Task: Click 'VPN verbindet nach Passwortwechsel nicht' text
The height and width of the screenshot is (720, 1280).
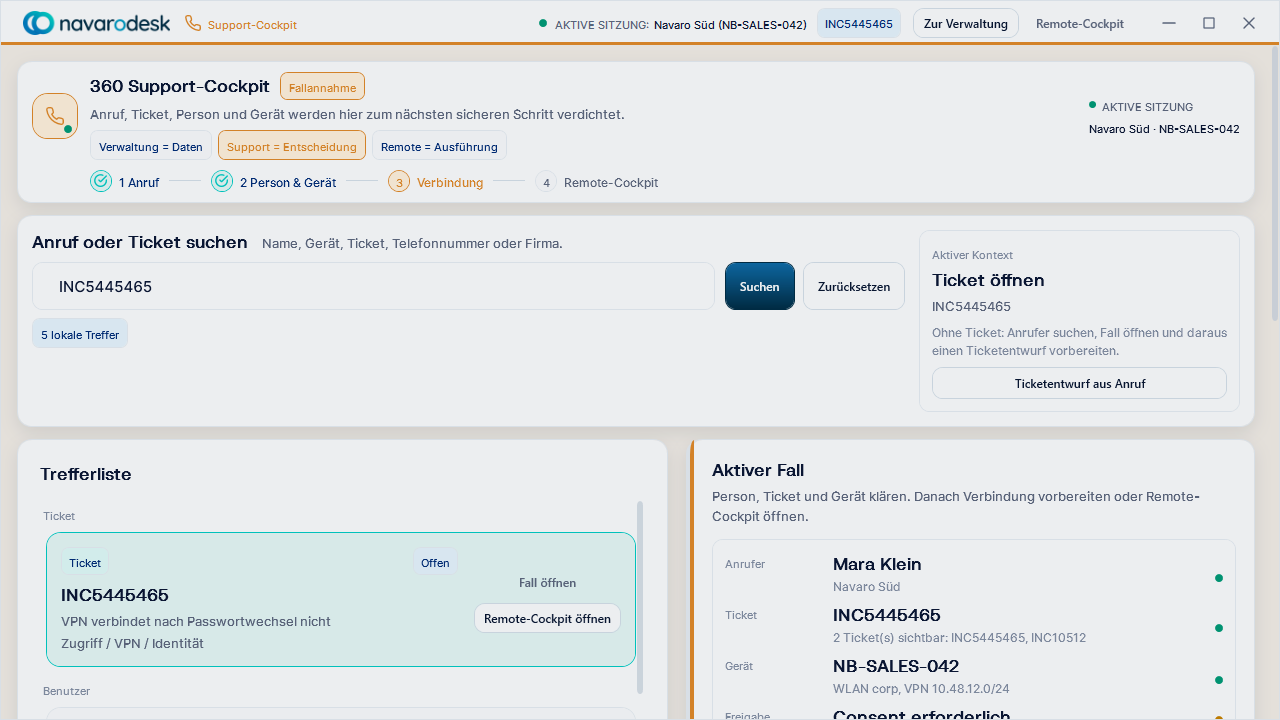Action: [196, 621]
